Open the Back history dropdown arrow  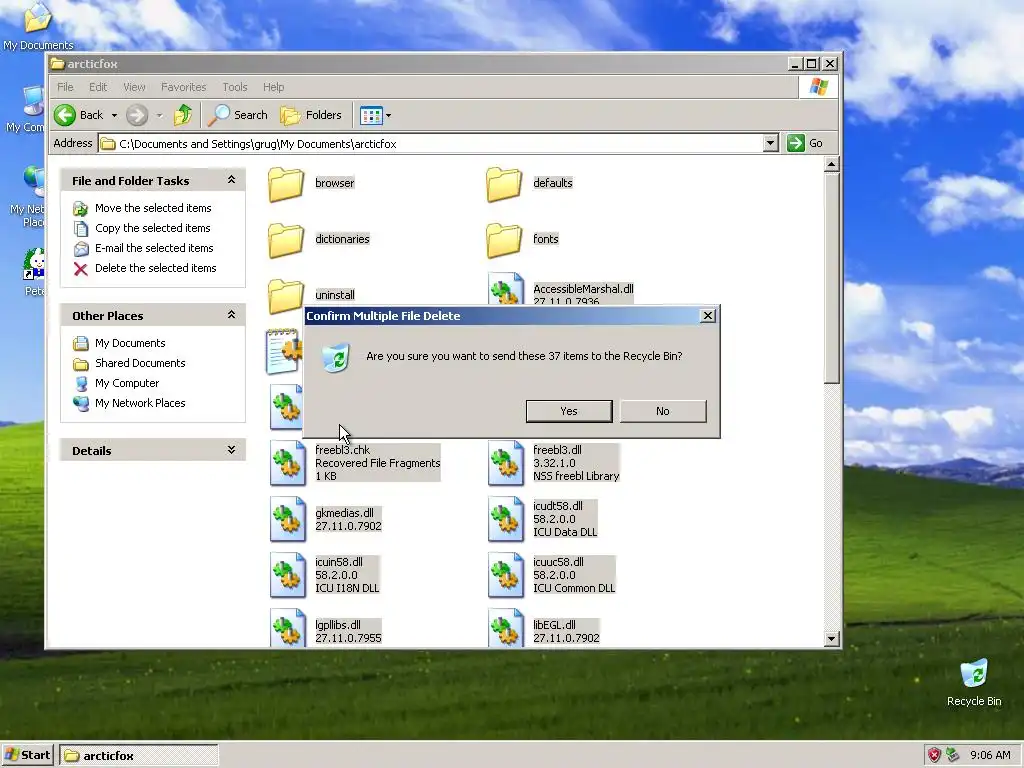click(x=114, y=116)
